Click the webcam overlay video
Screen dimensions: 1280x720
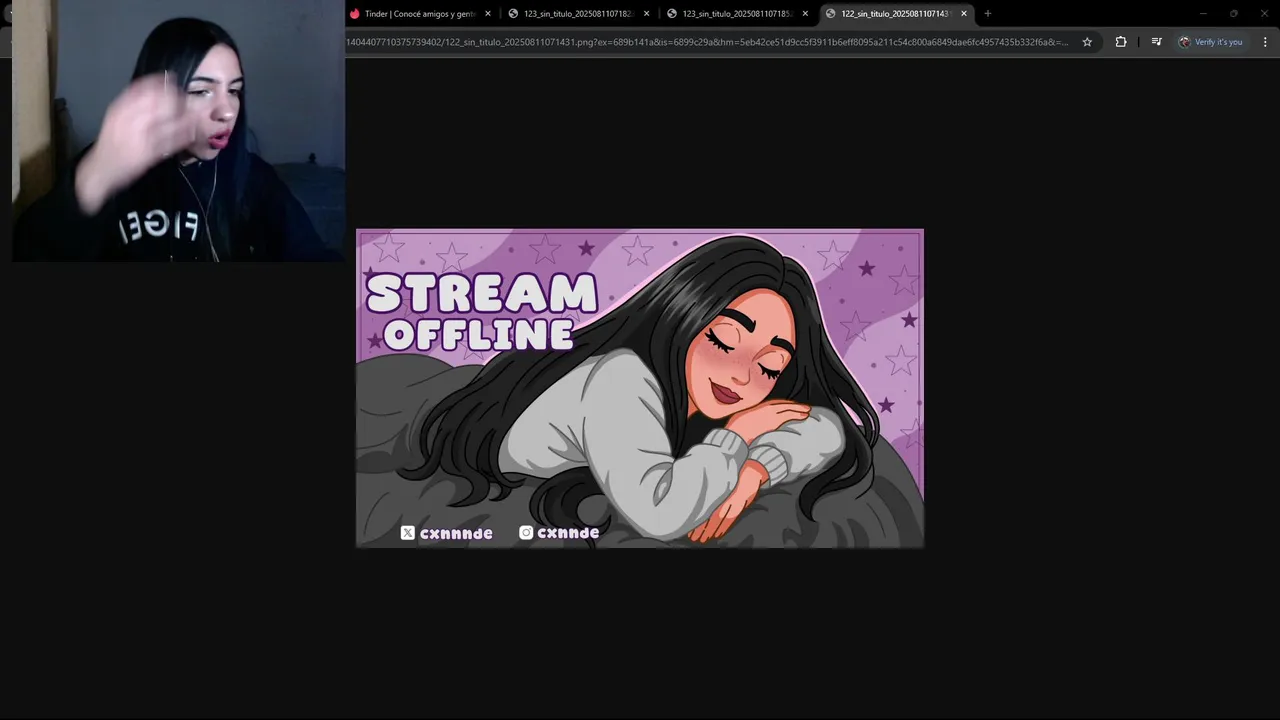(178, 131)
